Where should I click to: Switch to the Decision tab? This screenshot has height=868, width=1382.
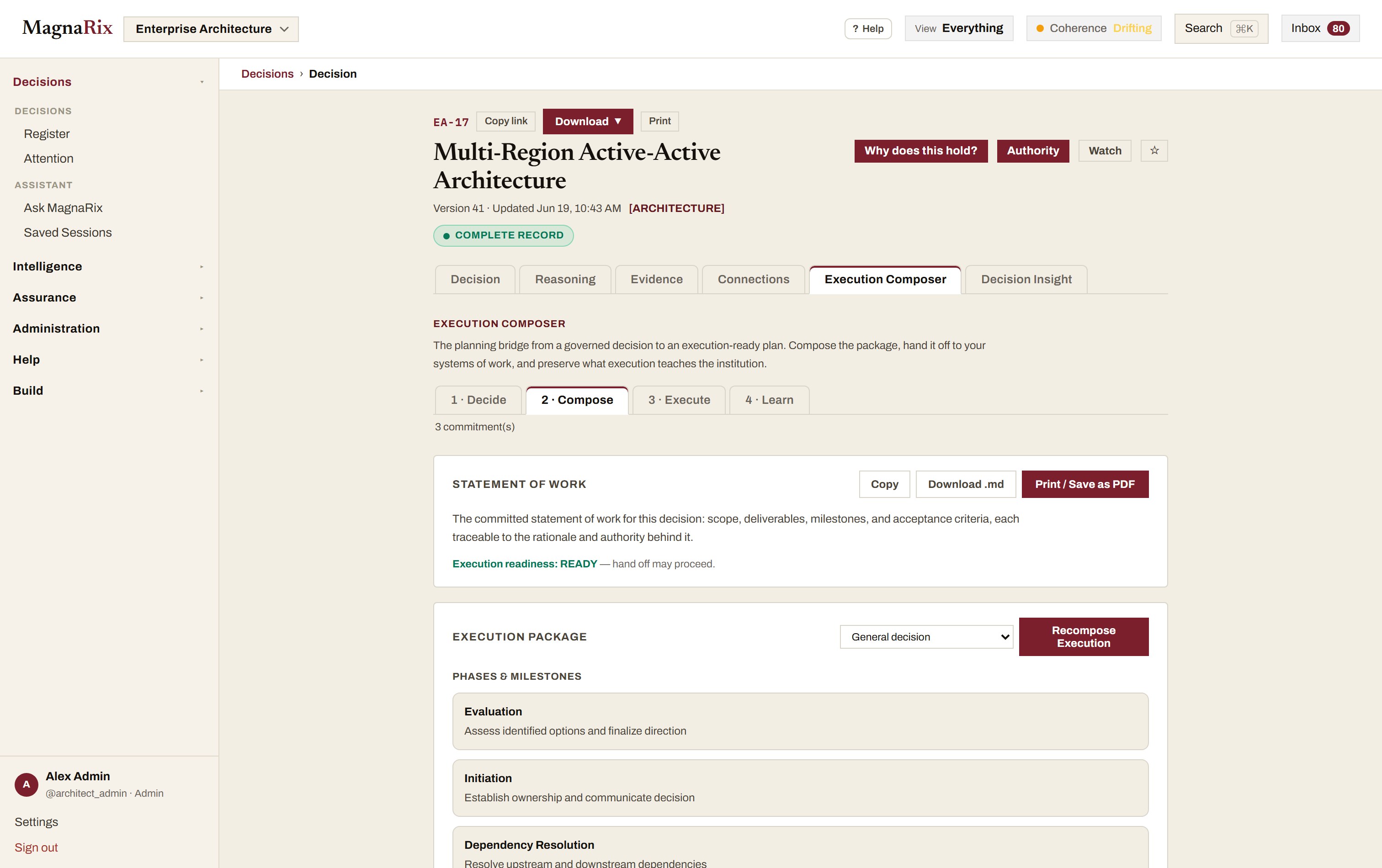click(475, 280)
